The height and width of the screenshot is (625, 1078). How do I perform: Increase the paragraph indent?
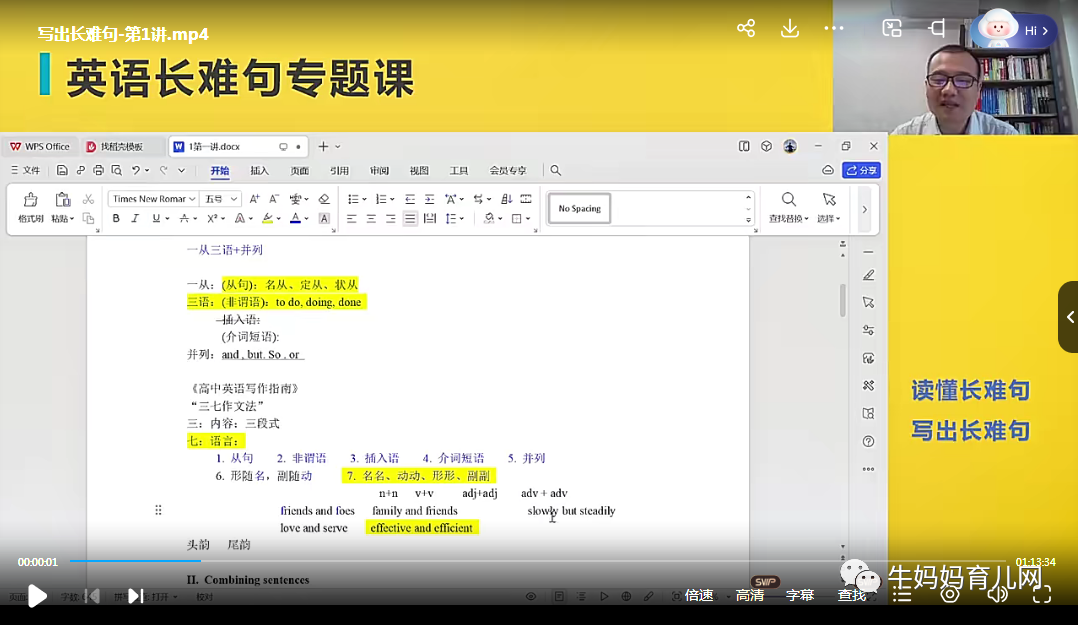pyautogui.click(x=429, y=199)
